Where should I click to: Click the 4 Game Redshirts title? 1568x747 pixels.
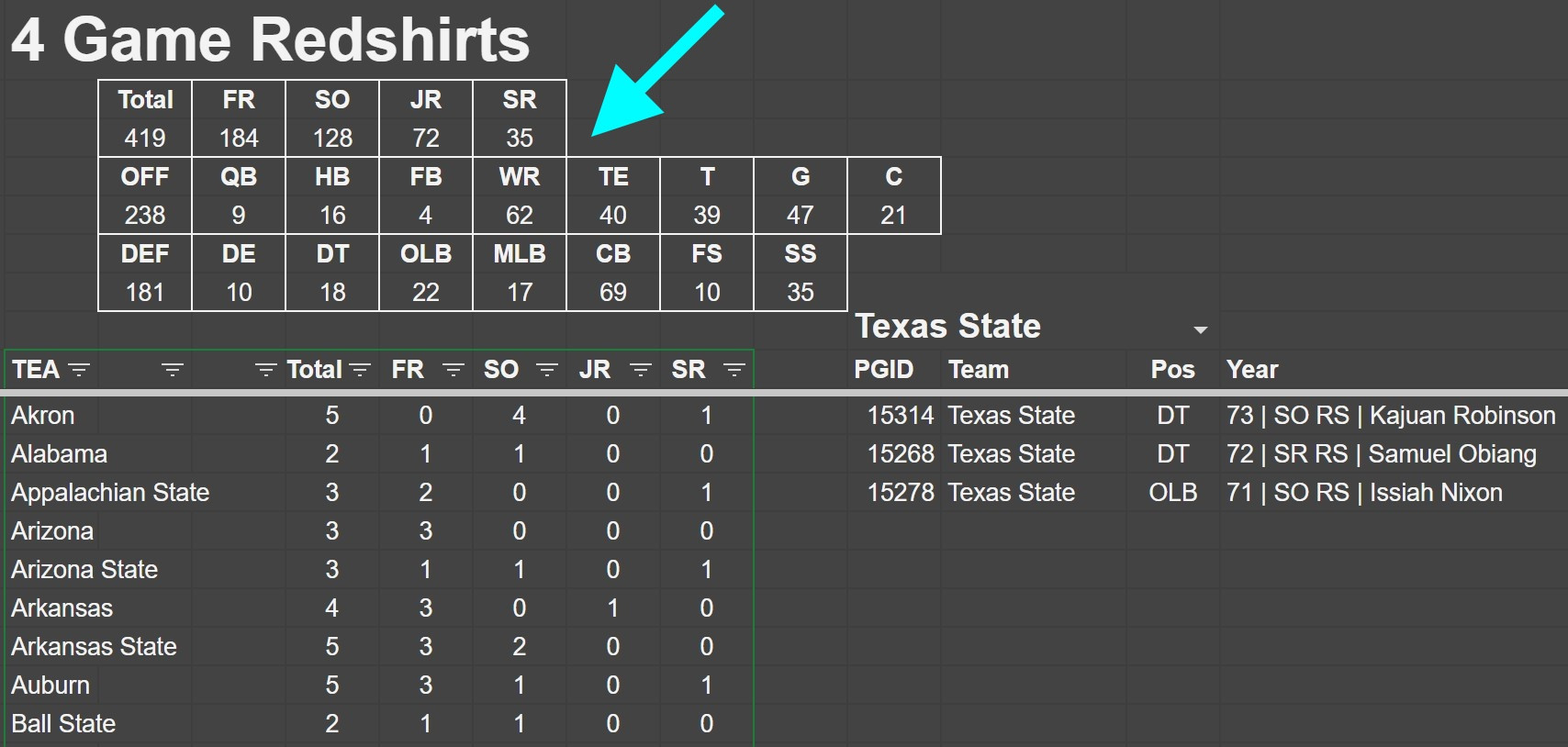click(x=270, y=39)
